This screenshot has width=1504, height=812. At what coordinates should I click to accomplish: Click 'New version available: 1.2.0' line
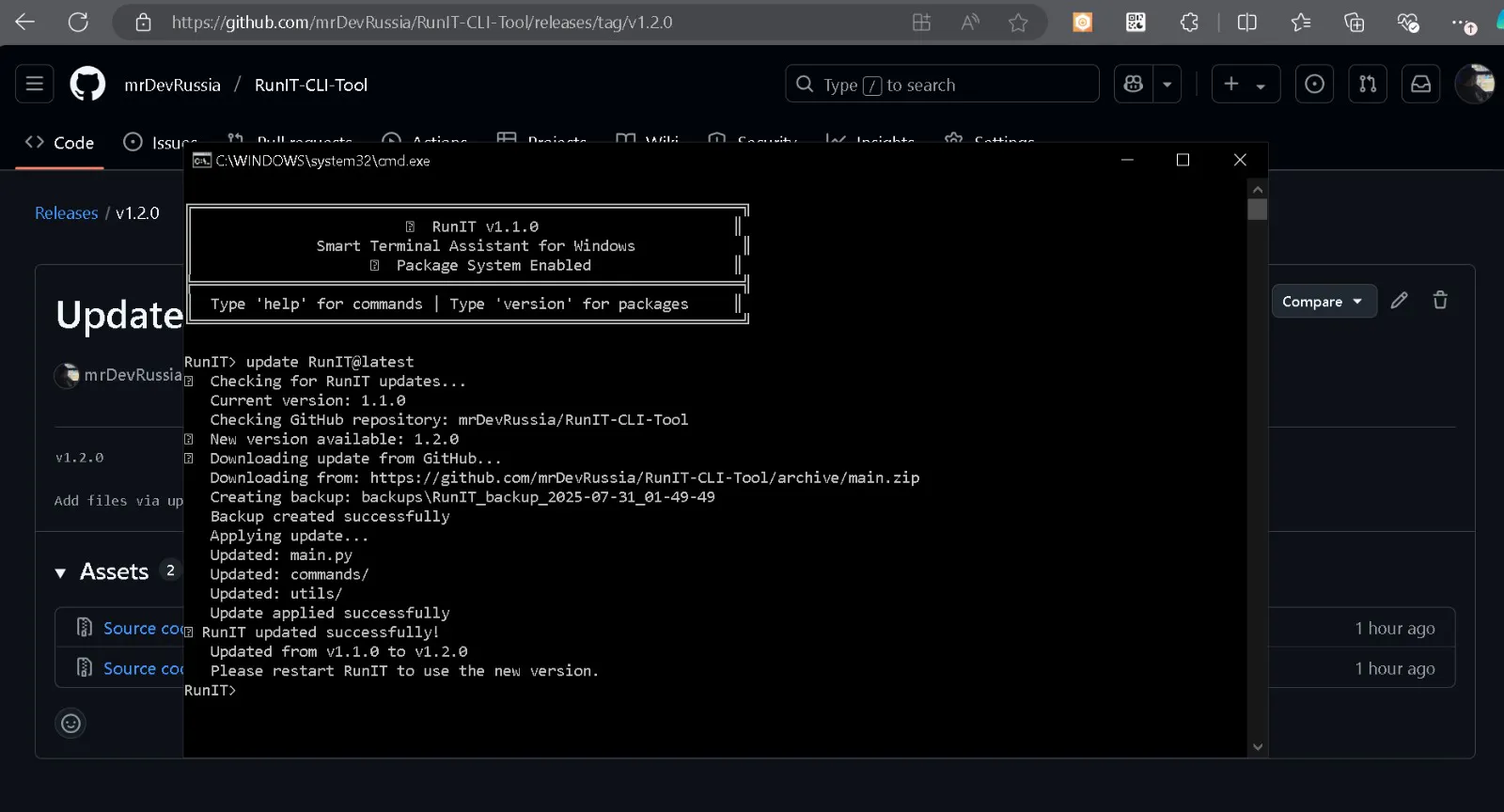point(335,439)
